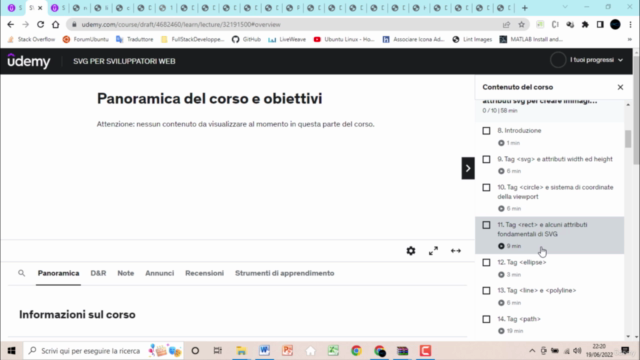Open search via the magnifier beside Panoramica
This screenshot has width=640, height=360.
coord(22,273)
